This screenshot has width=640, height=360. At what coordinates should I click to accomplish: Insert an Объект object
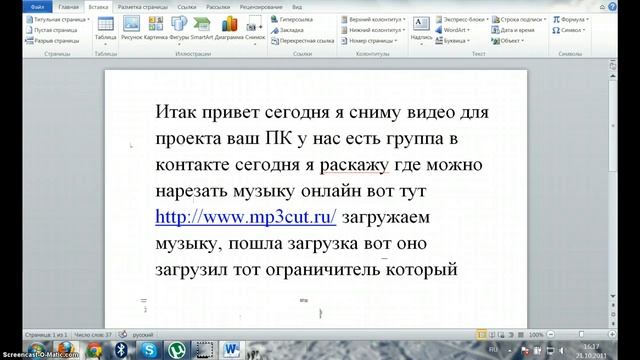(x=508, y=40)
